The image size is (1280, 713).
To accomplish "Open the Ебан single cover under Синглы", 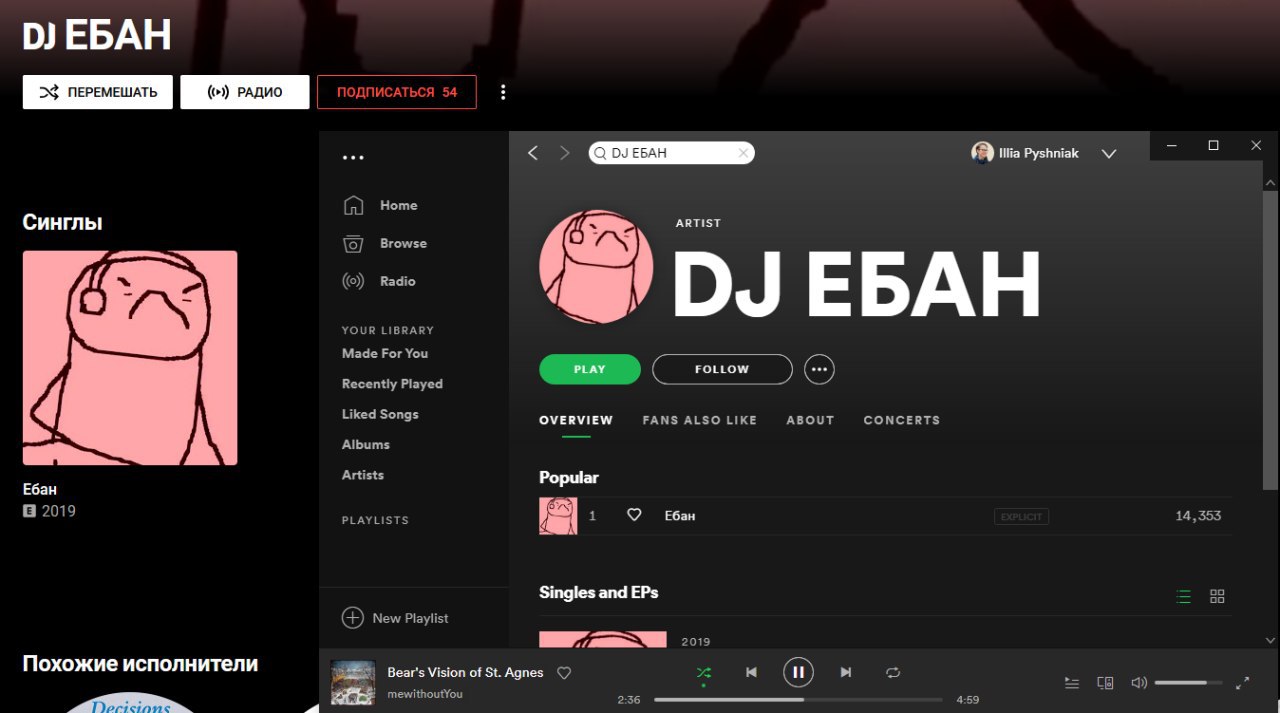I will [x=130, y=358].
